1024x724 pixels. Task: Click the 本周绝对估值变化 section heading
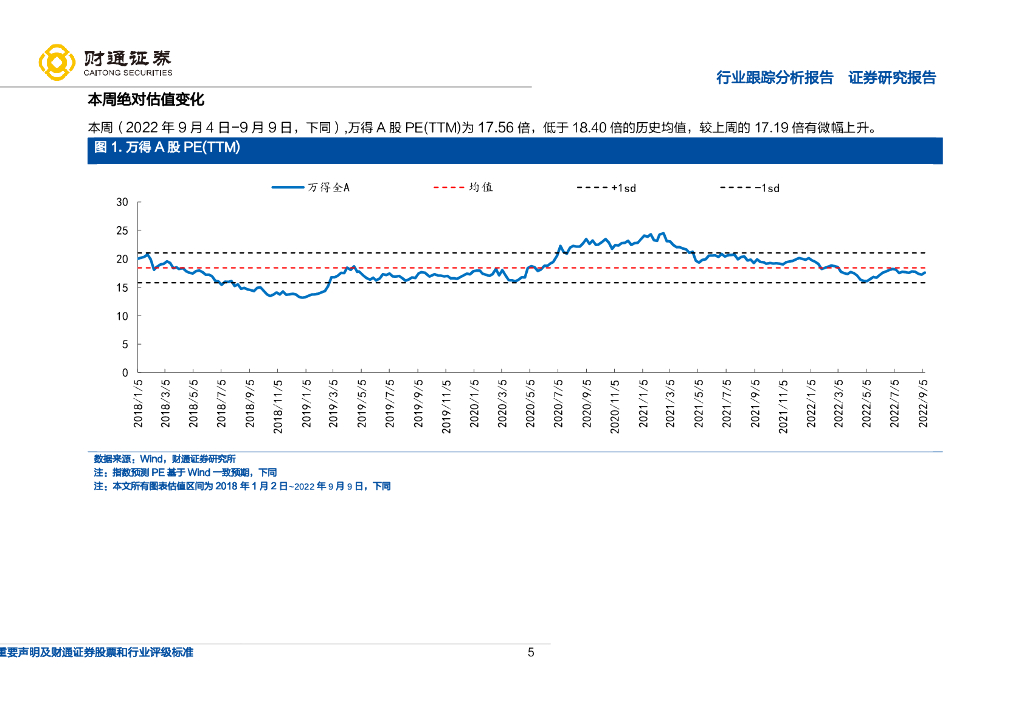(x=146, y=99)
